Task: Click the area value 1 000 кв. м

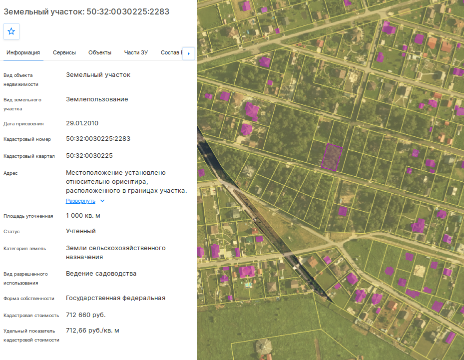Action: pos(83,216)
